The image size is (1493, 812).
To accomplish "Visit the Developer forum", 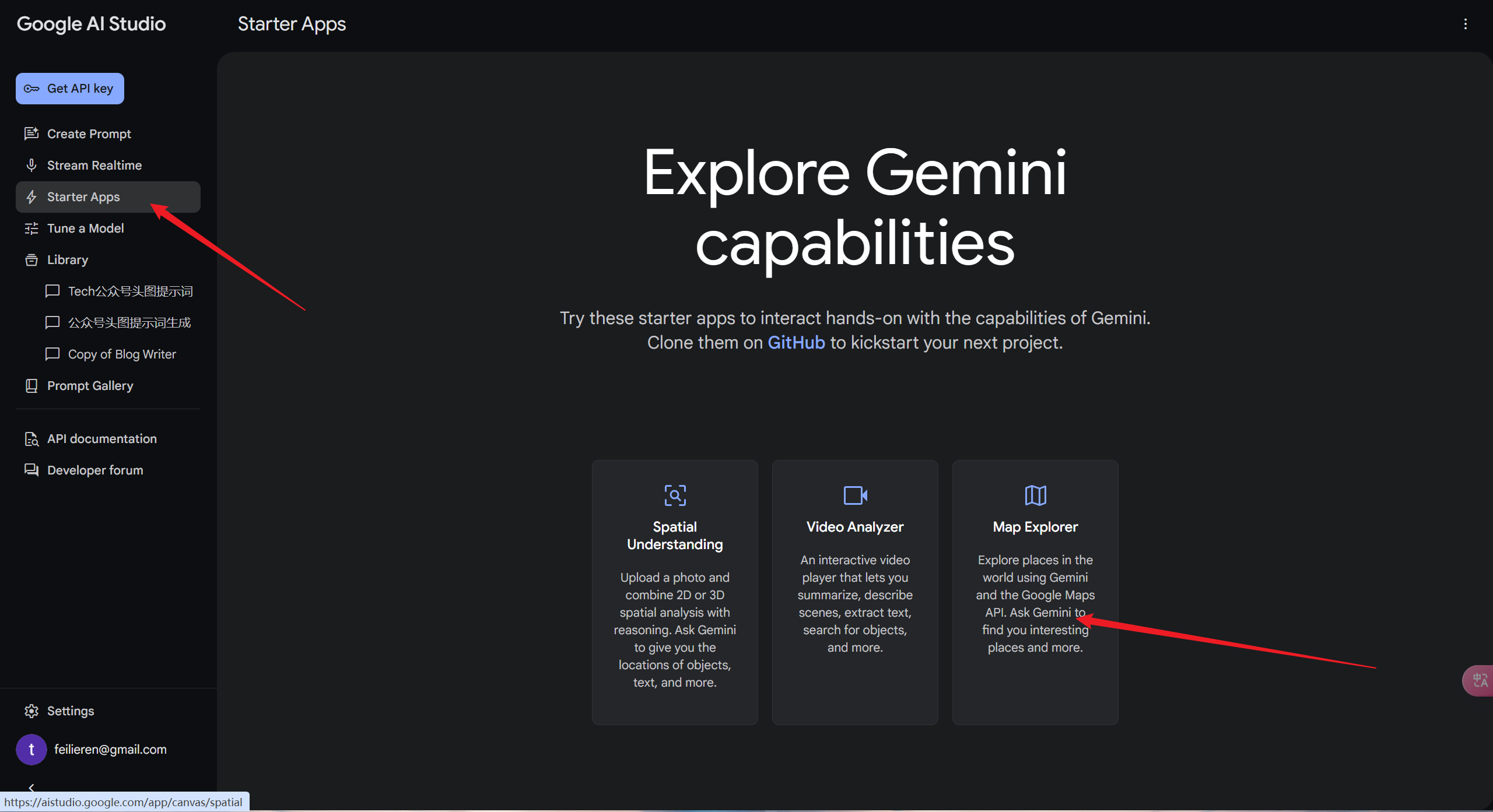I will (x=94, y=470).
